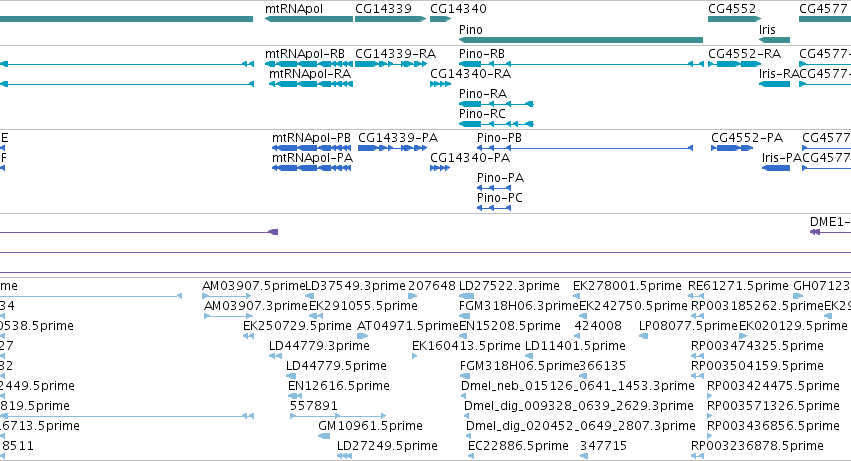This screenshot has width=851, height=461.
Task: Click the AM03907.3prime EST label
Action: [x=256, y=307]
